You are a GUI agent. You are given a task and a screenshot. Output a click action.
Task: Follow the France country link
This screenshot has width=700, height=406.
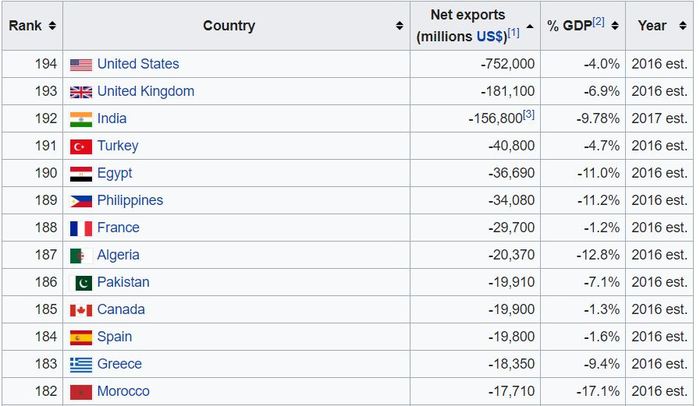tap(118, 228)
